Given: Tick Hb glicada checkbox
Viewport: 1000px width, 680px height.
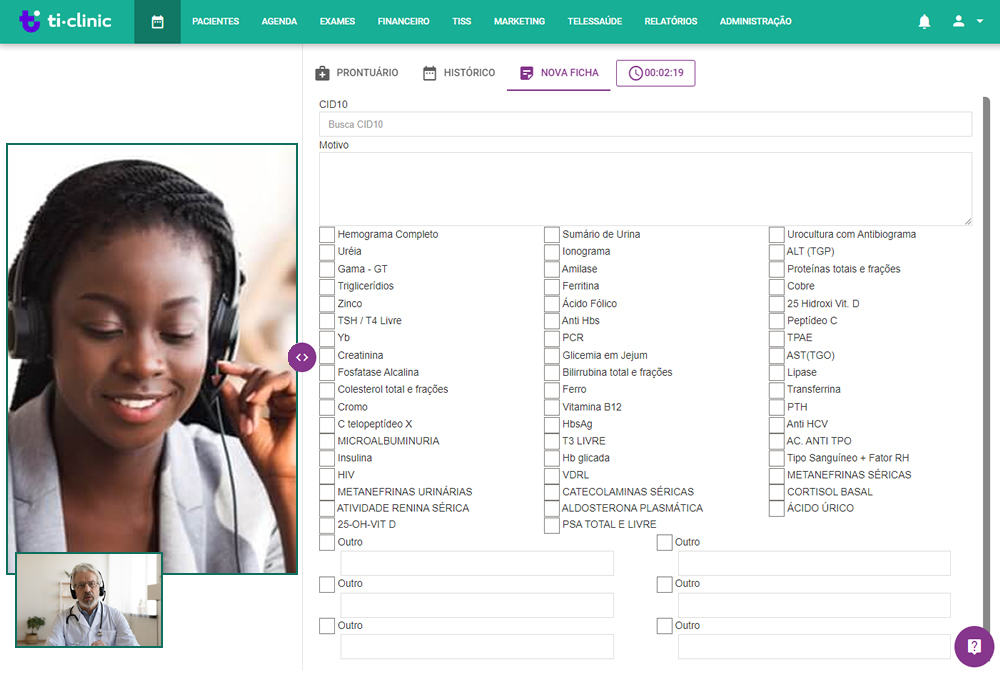Looking at the screenshot, I should tap(552, 458).
